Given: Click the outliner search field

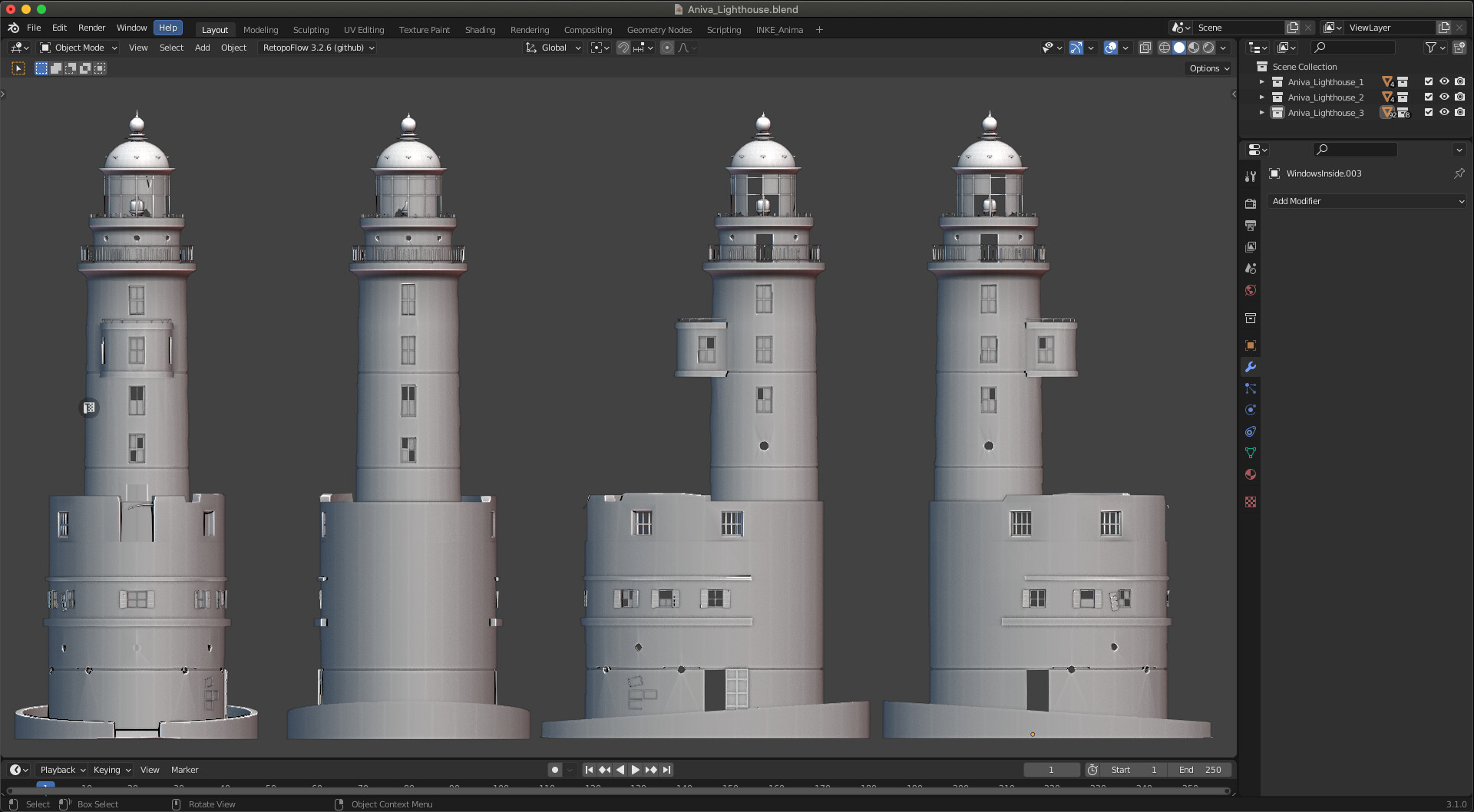Looking at the screenshot, I should coord(1353,48).
